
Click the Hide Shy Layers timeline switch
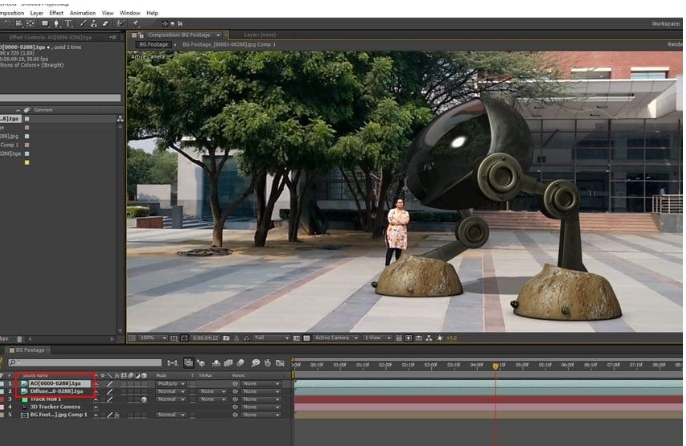coord(216,363)
